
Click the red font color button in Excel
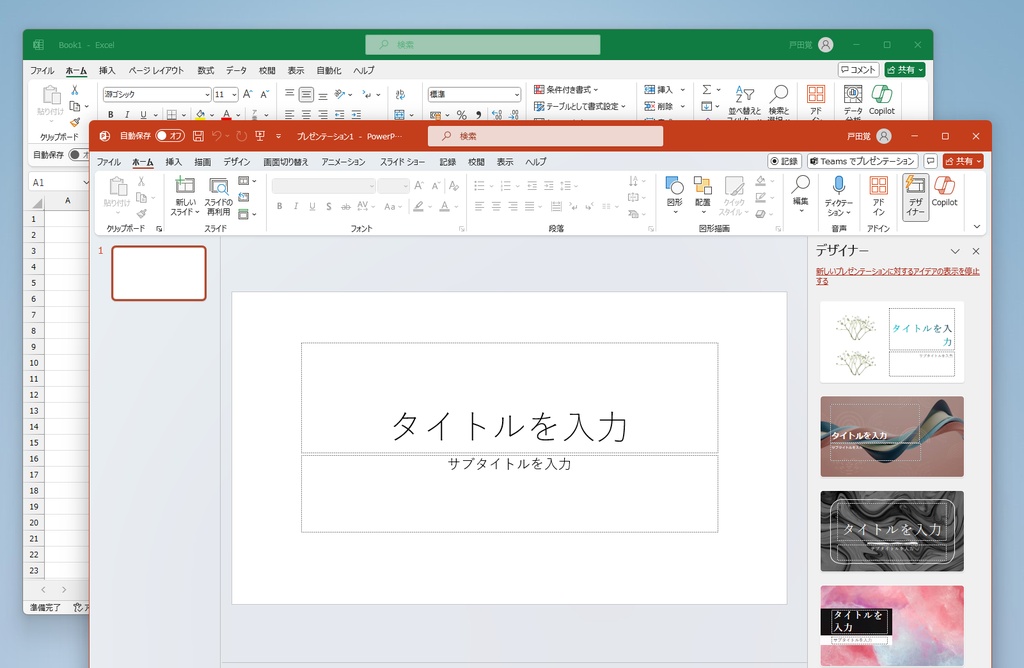click(x=226, y=115)
